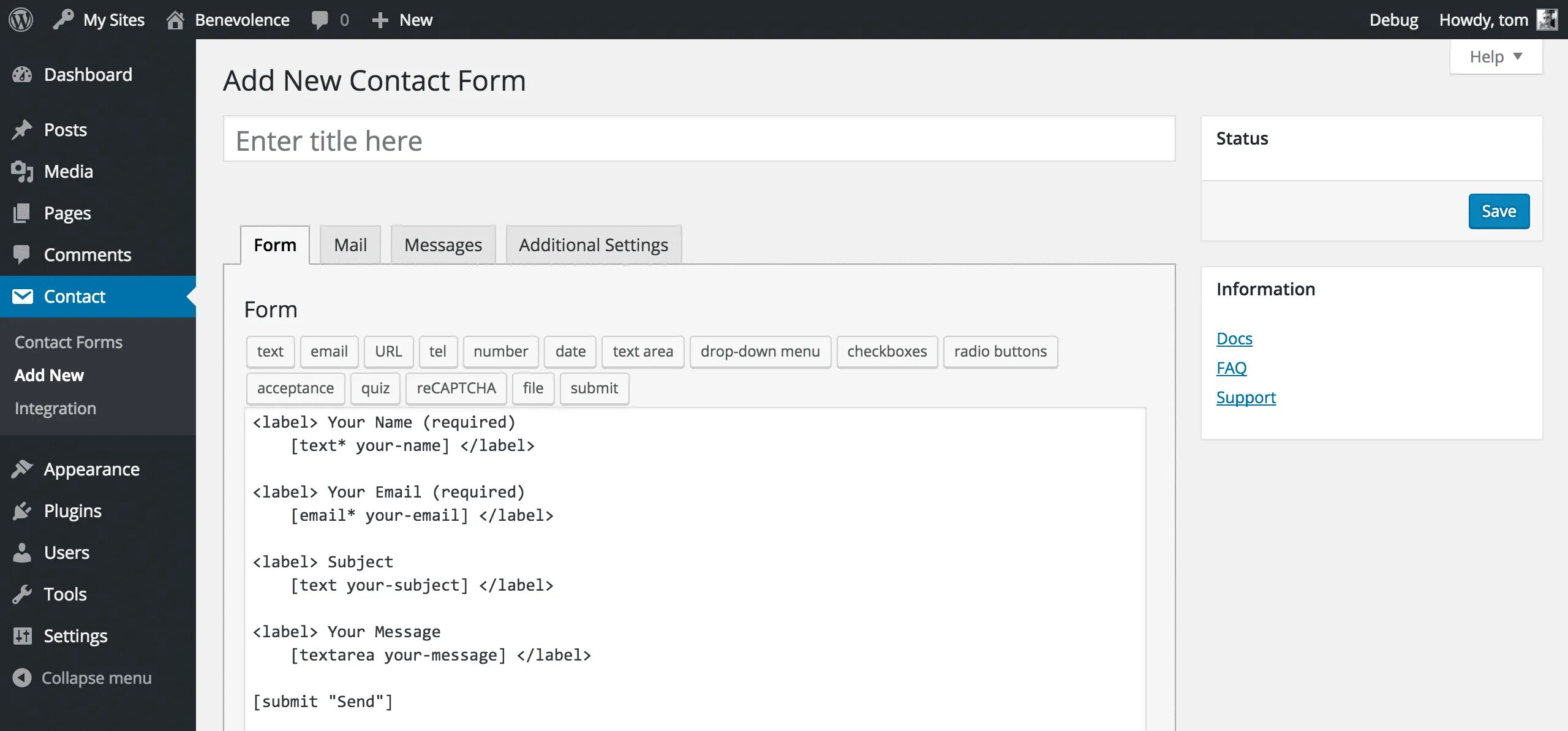This screenshot has height=731, width=1568.
Task: Switch to the Additional Settings tab
Action: point(594,245)
